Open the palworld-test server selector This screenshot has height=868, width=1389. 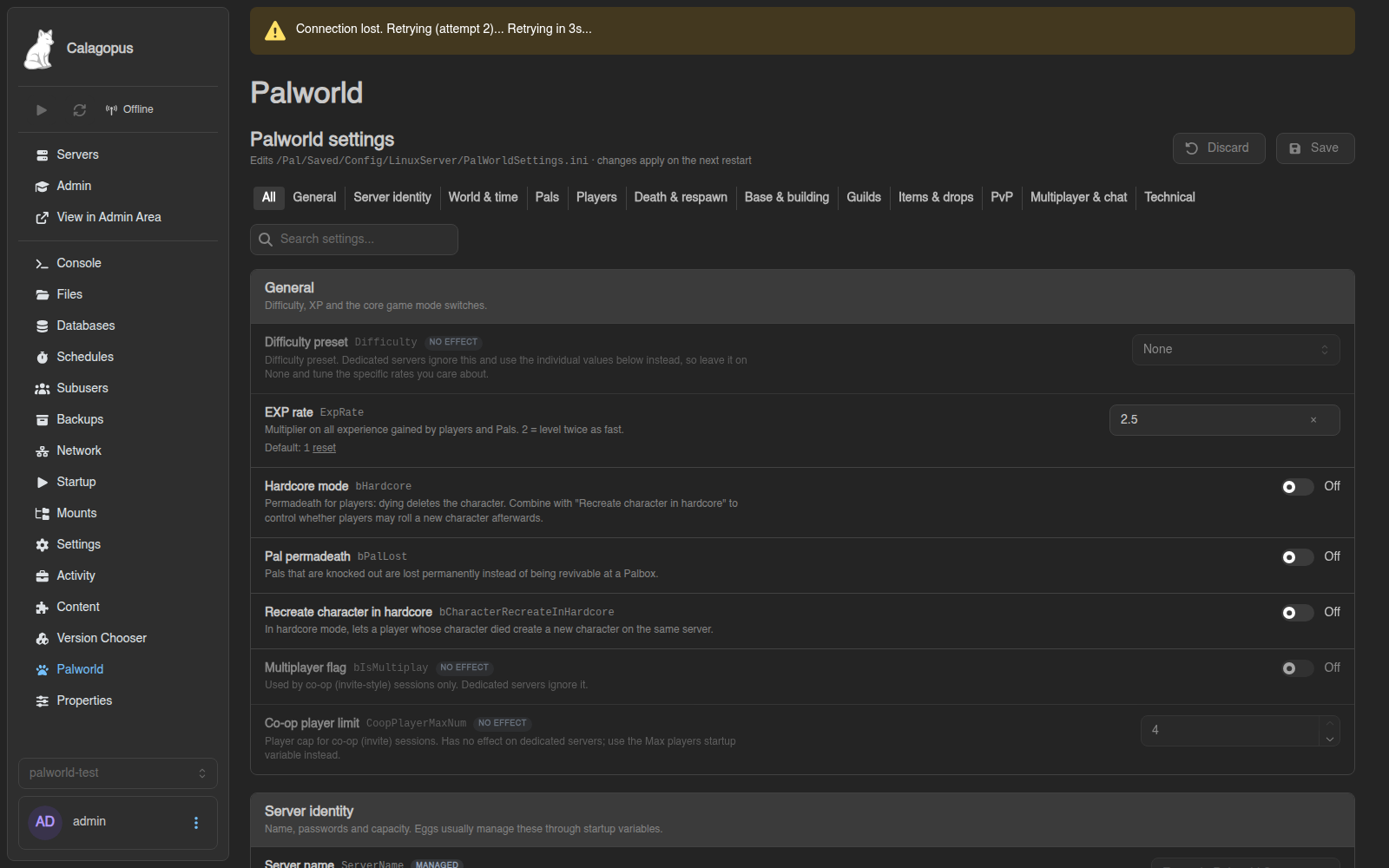click(x=118, y=773)
